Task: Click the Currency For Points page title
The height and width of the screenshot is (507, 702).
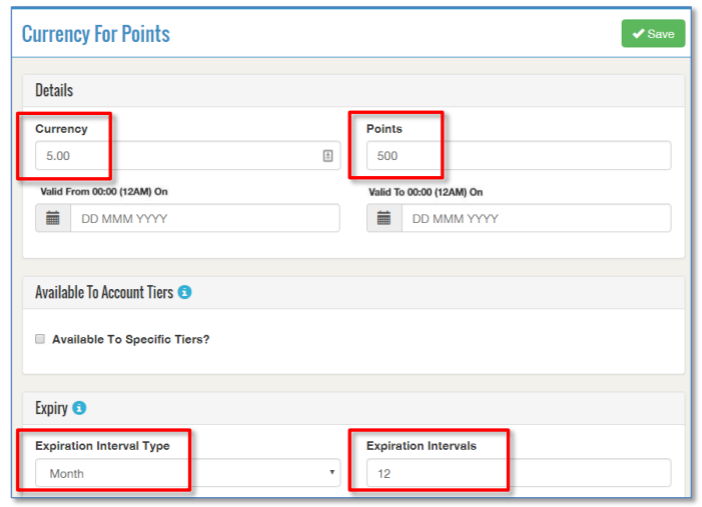Action: point(96,34)
